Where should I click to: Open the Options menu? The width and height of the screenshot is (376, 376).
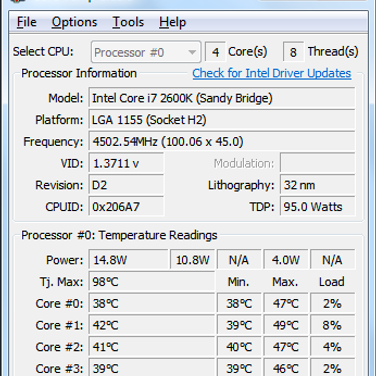click(x=74, y=22)
